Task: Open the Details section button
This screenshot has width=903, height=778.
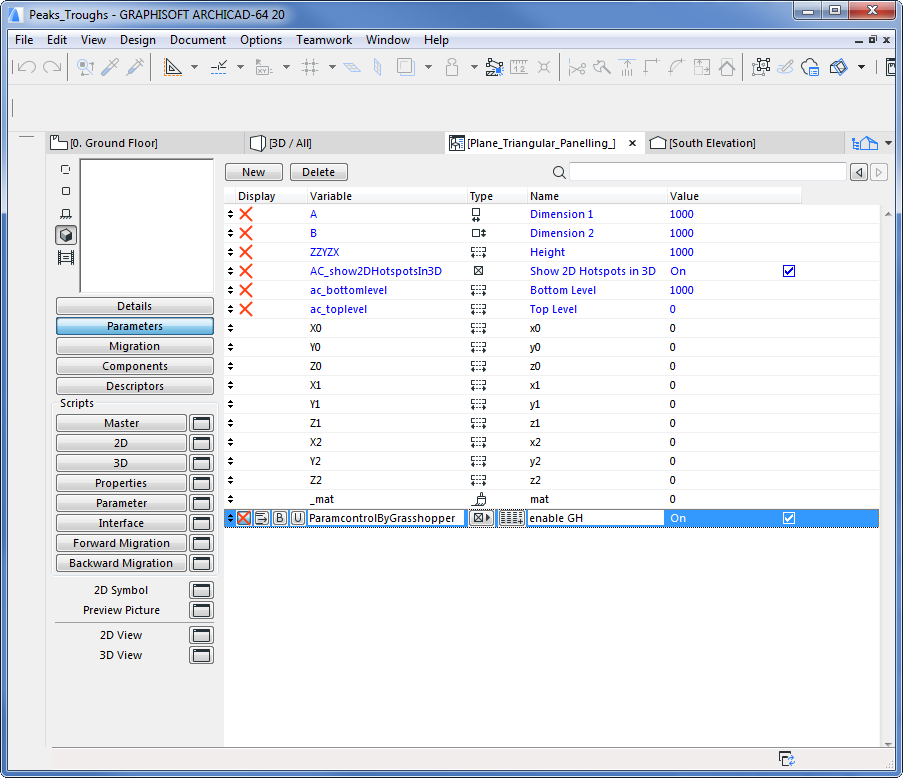Action: tap(135, 306)
